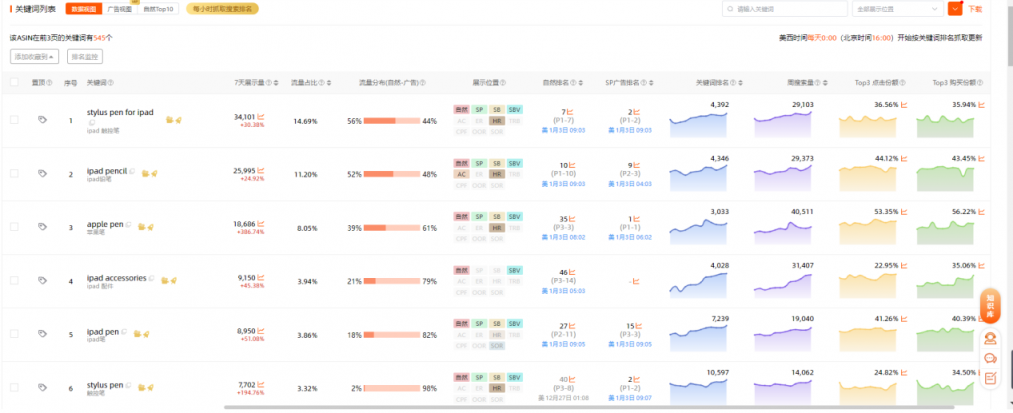Screen dimensions: 1013x413
Task: Open the orange download dropdown arrow button
Action: pyautogui.click(x=955, y=8)
